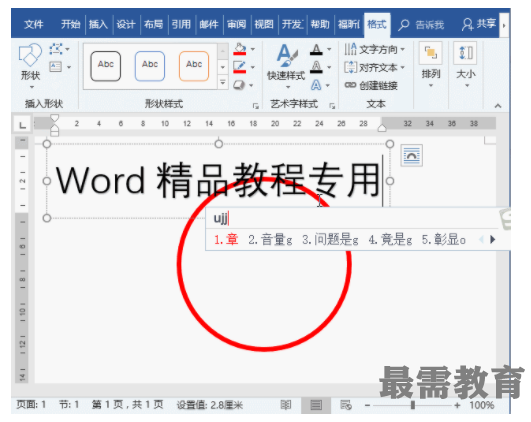Open the Shape Effects dropdown arrow
Viewport: 531px width, 422px height.
[x=251, y=85]
